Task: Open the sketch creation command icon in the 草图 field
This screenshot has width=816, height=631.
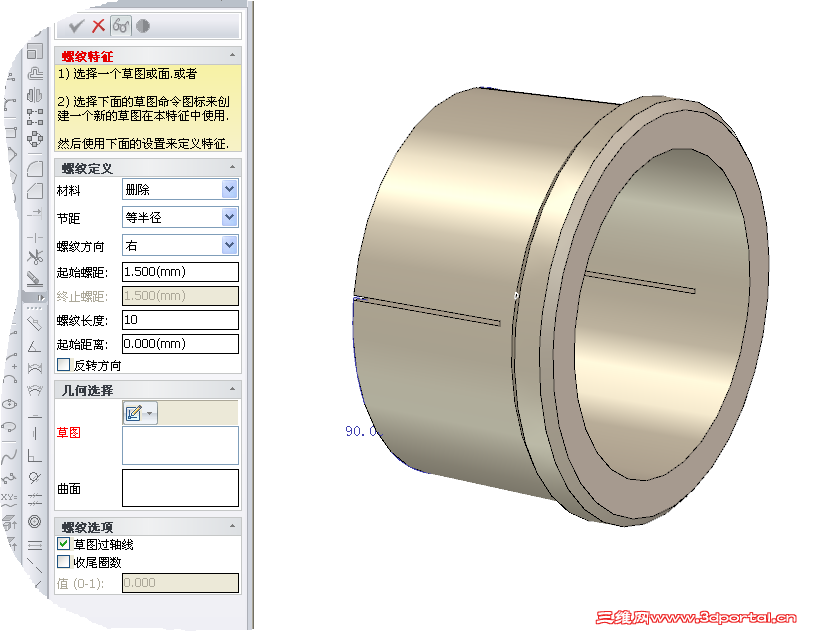Action: (133, 413)
